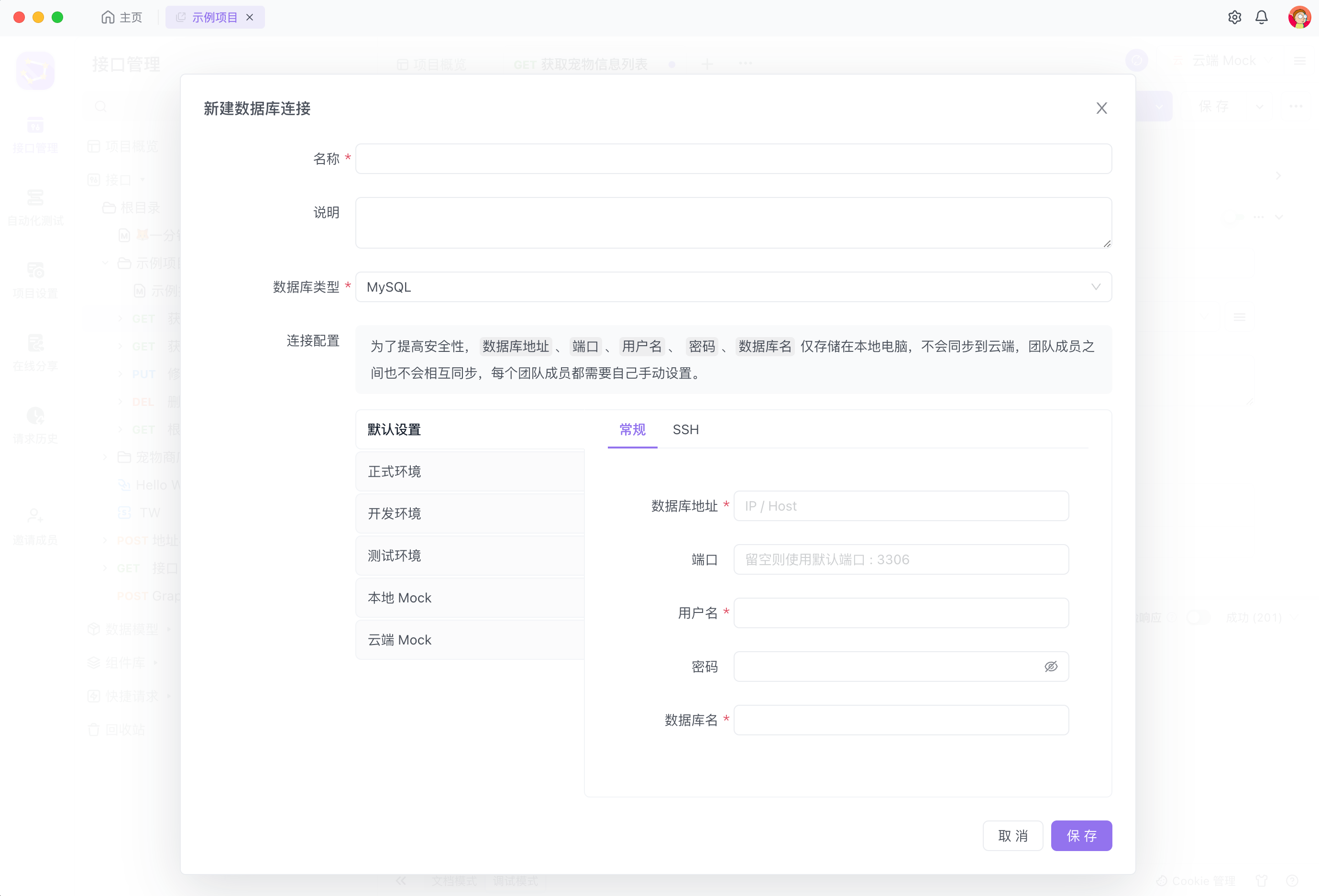Screen dimensions: 1319x896
Task: Select 开发环境 environment
Action: tap(470, 514)
